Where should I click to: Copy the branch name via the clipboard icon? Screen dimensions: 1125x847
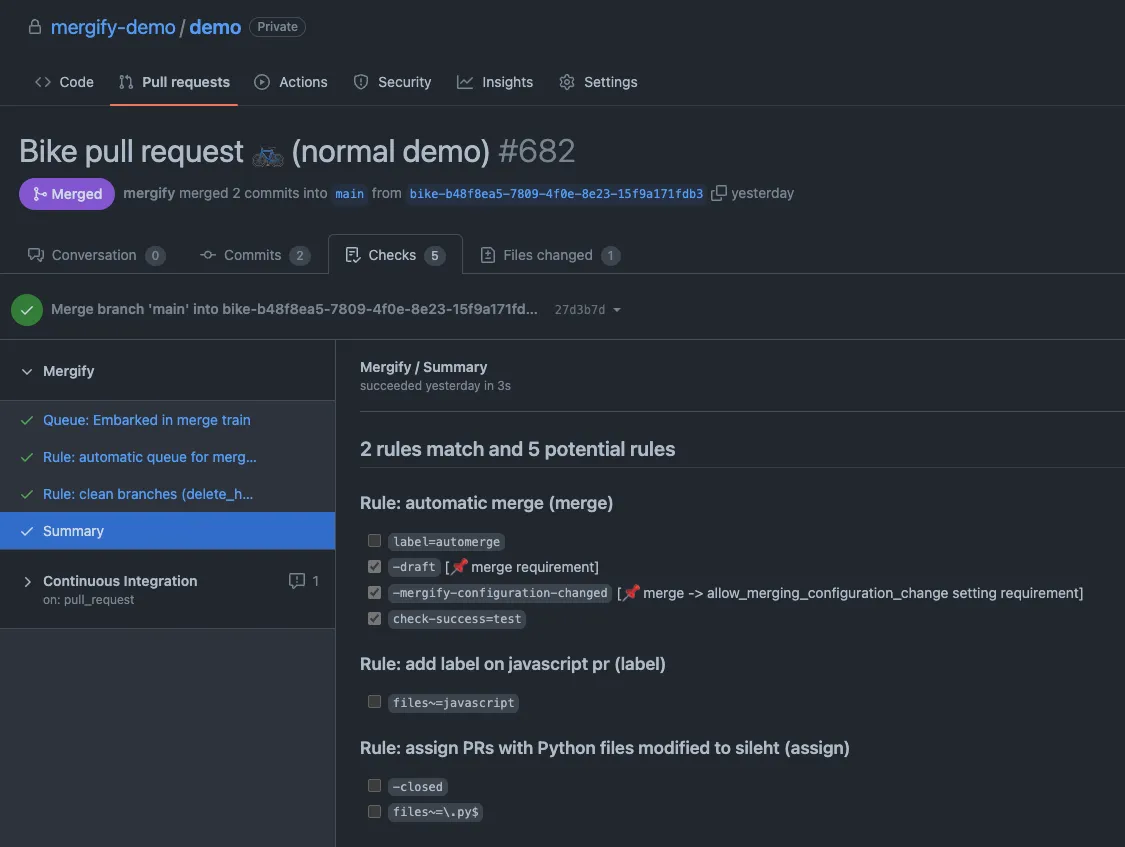pyautogui.click(x=719, y=193)
